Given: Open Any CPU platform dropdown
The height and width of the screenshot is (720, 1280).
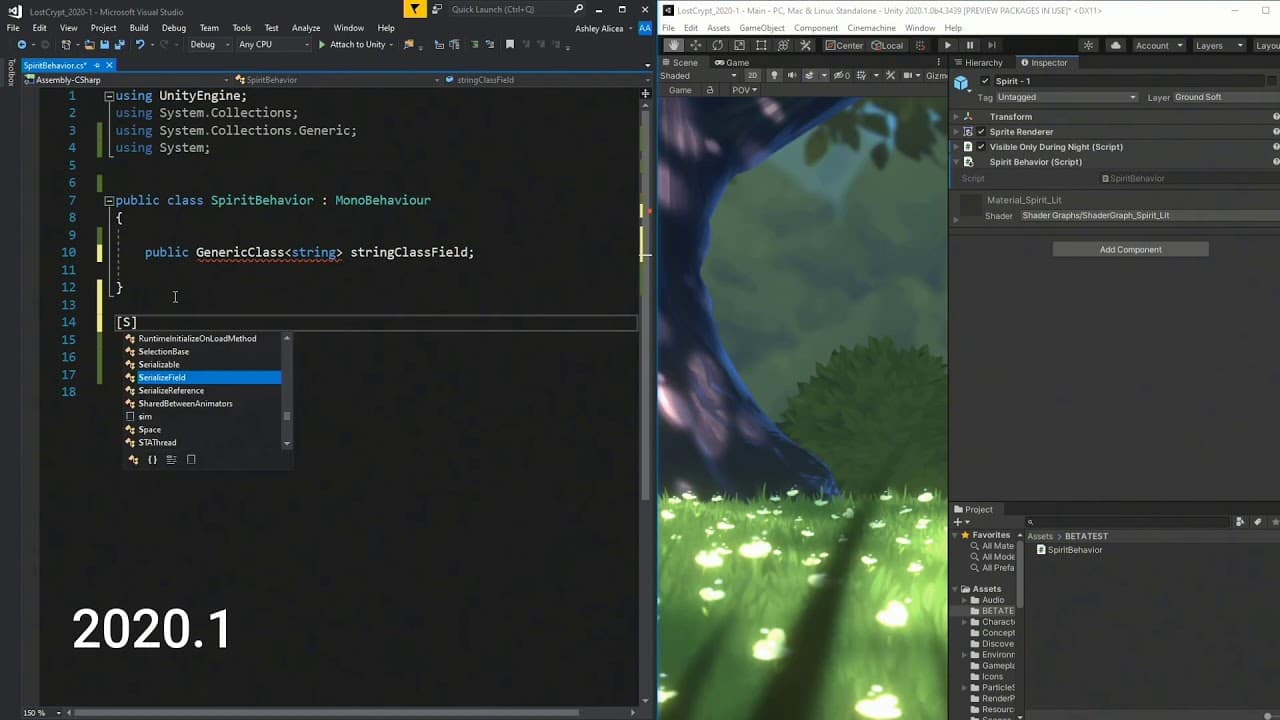Looking at the screenshot, I should [x=273, y=45].
